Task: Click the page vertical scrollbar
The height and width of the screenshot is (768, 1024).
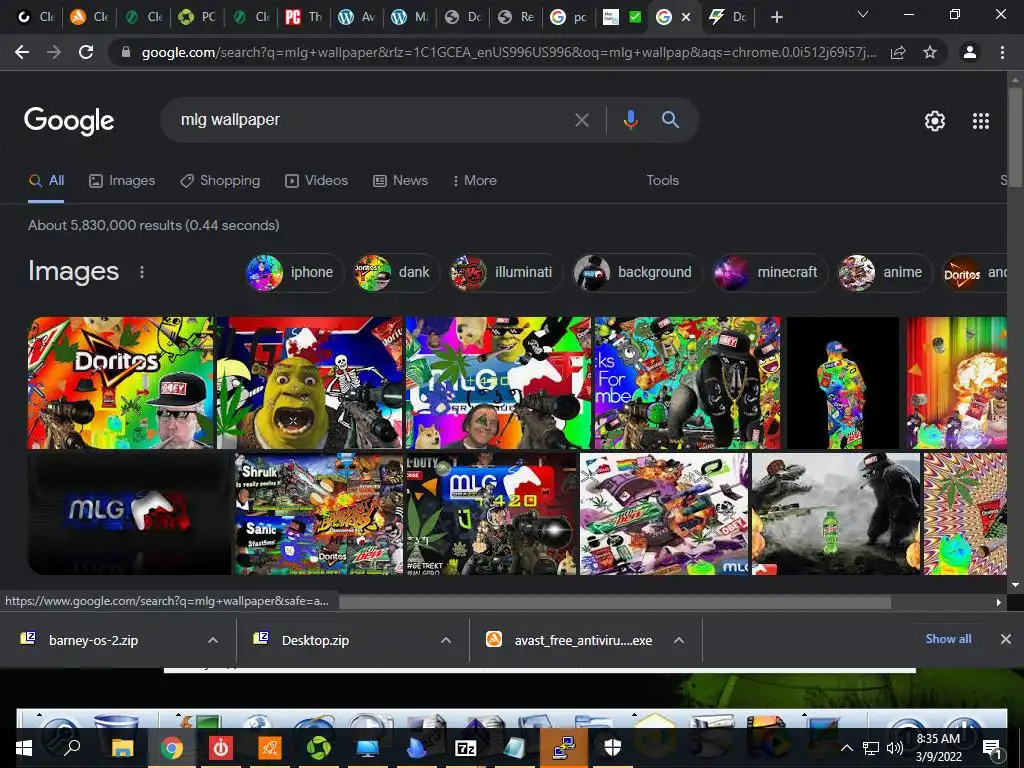Action: [1015, 137]
